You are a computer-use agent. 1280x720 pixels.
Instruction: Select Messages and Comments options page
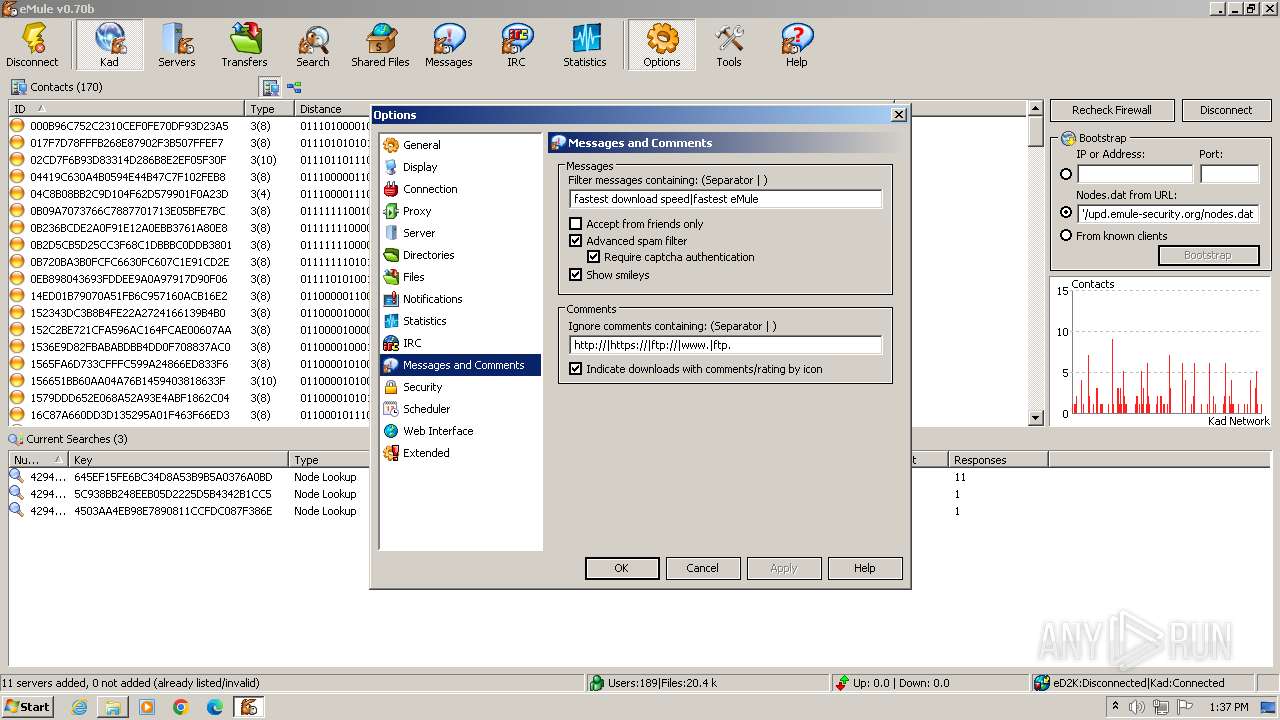click(461, 365)
